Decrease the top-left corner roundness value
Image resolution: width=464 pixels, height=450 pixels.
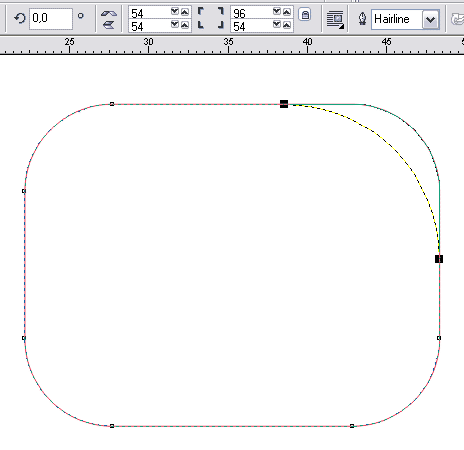click(x=175, y=12)
